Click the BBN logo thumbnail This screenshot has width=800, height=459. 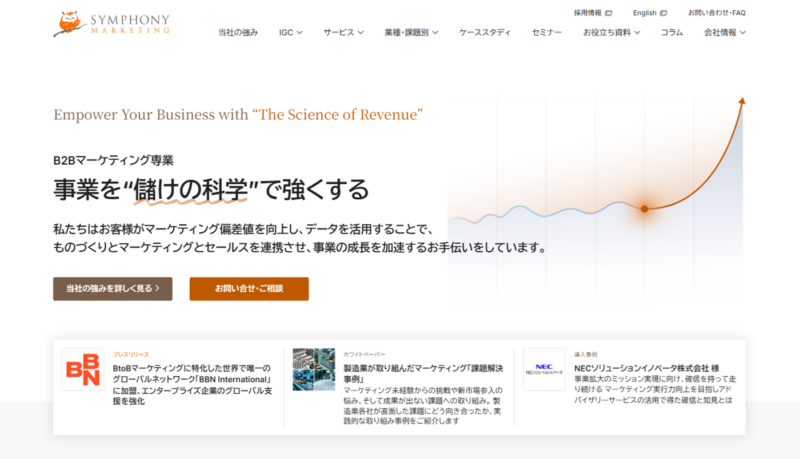(x=82, y=370)
